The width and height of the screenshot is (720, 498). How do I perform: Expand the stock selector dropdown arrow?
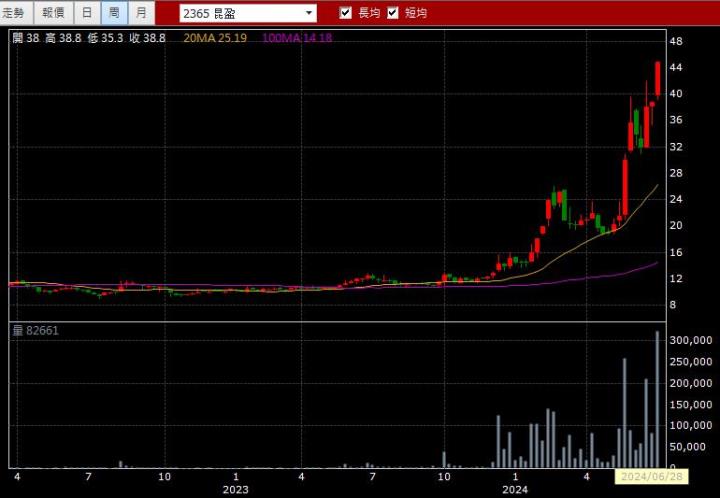pyautogui.click(x=309, y=13)
